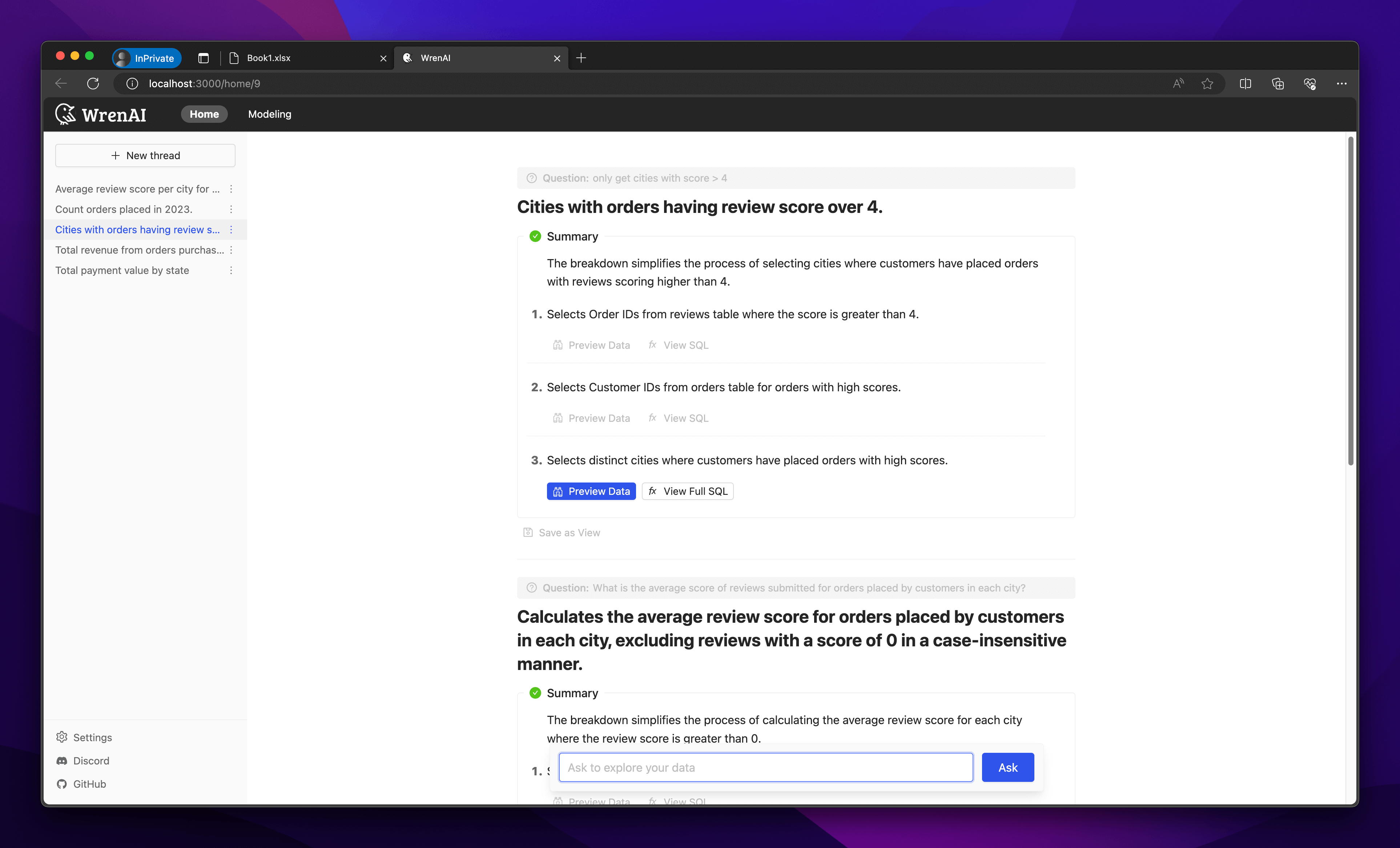This screenshot has width=1400, height=848.
Task: Add page to favorites star
Action: tap(1207, 84)
